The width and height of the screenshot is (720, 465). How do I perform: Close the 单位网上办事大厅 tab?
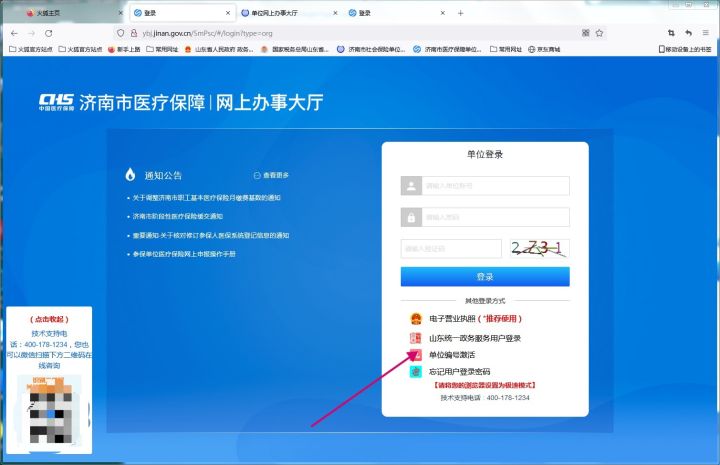[x=335, y=13]
